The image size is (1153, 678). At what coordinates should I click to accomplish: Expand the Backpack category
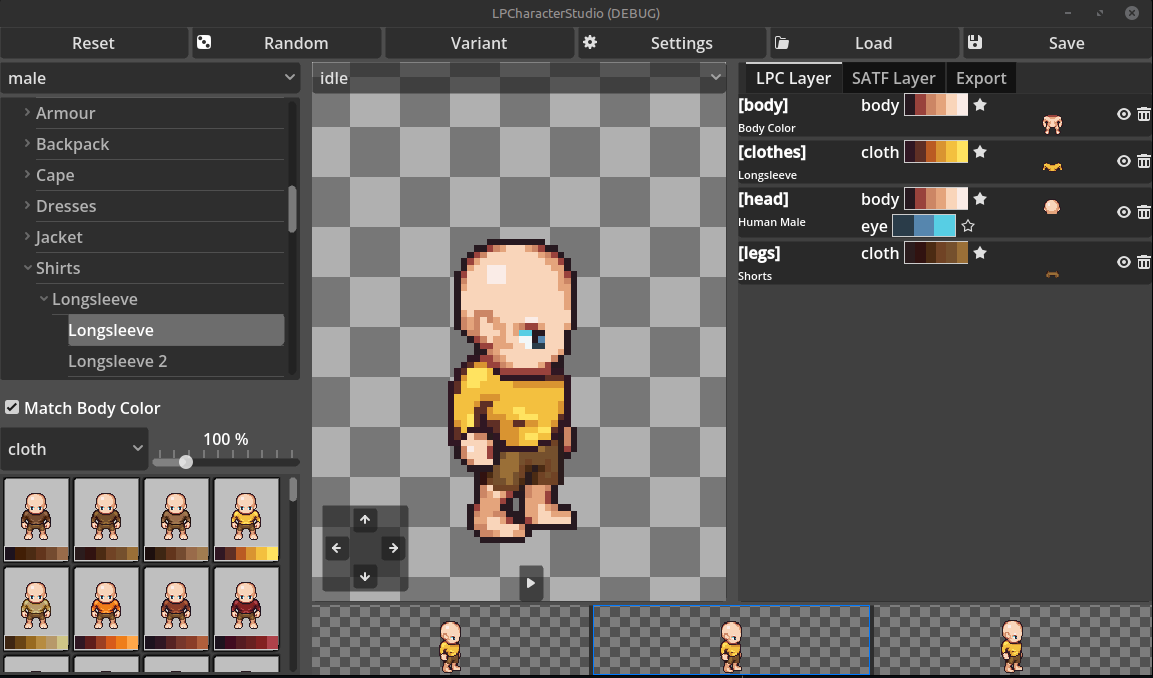tap(27, 143)
